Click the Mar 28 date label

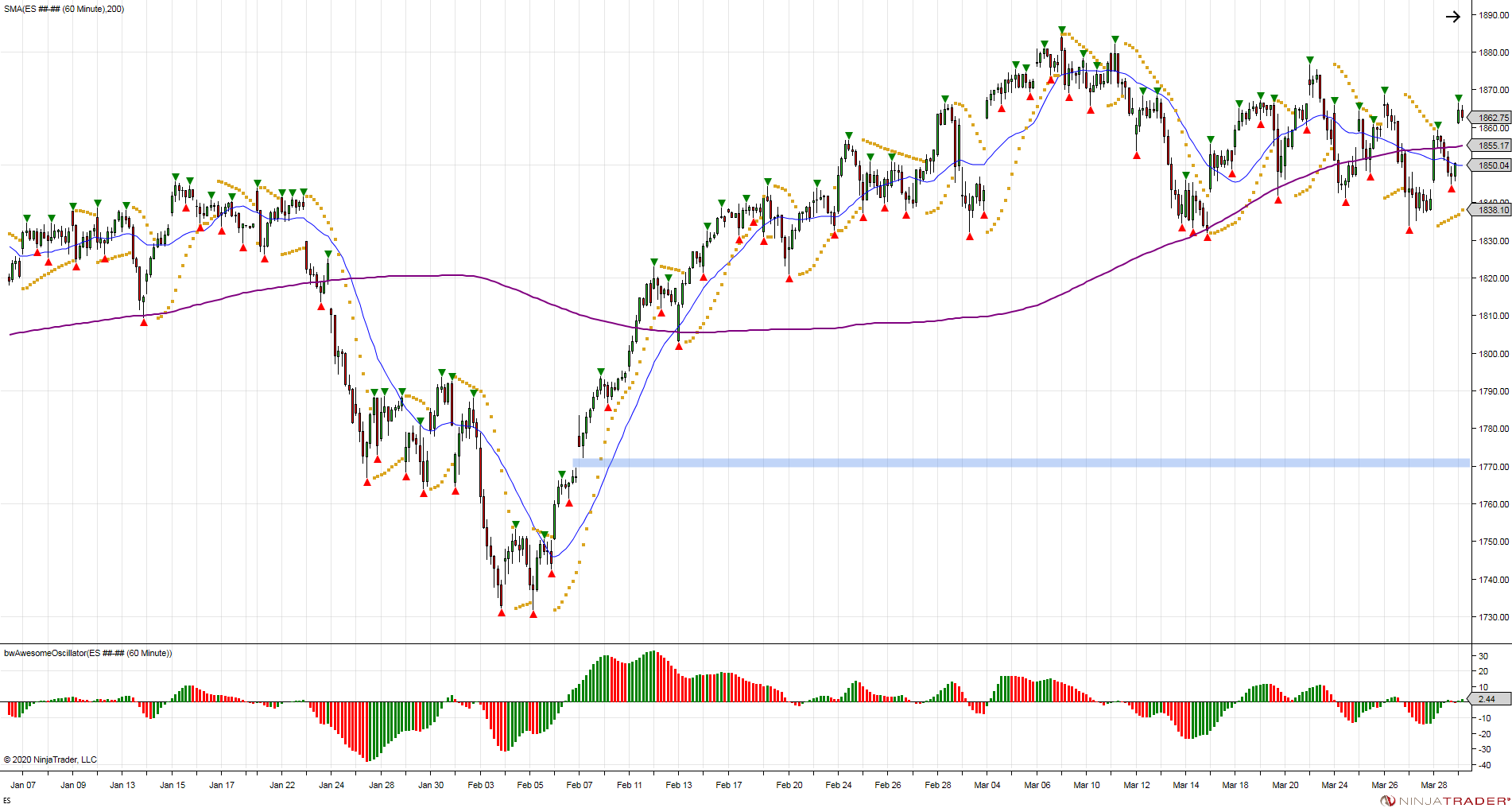(x=1434, y=785)
